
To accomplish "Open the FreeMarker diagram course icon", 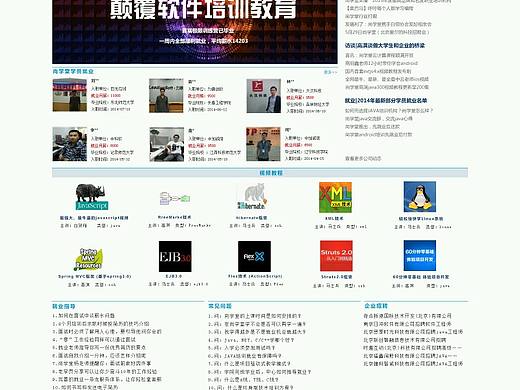I will pyautogui.click(x=175, y=199).
